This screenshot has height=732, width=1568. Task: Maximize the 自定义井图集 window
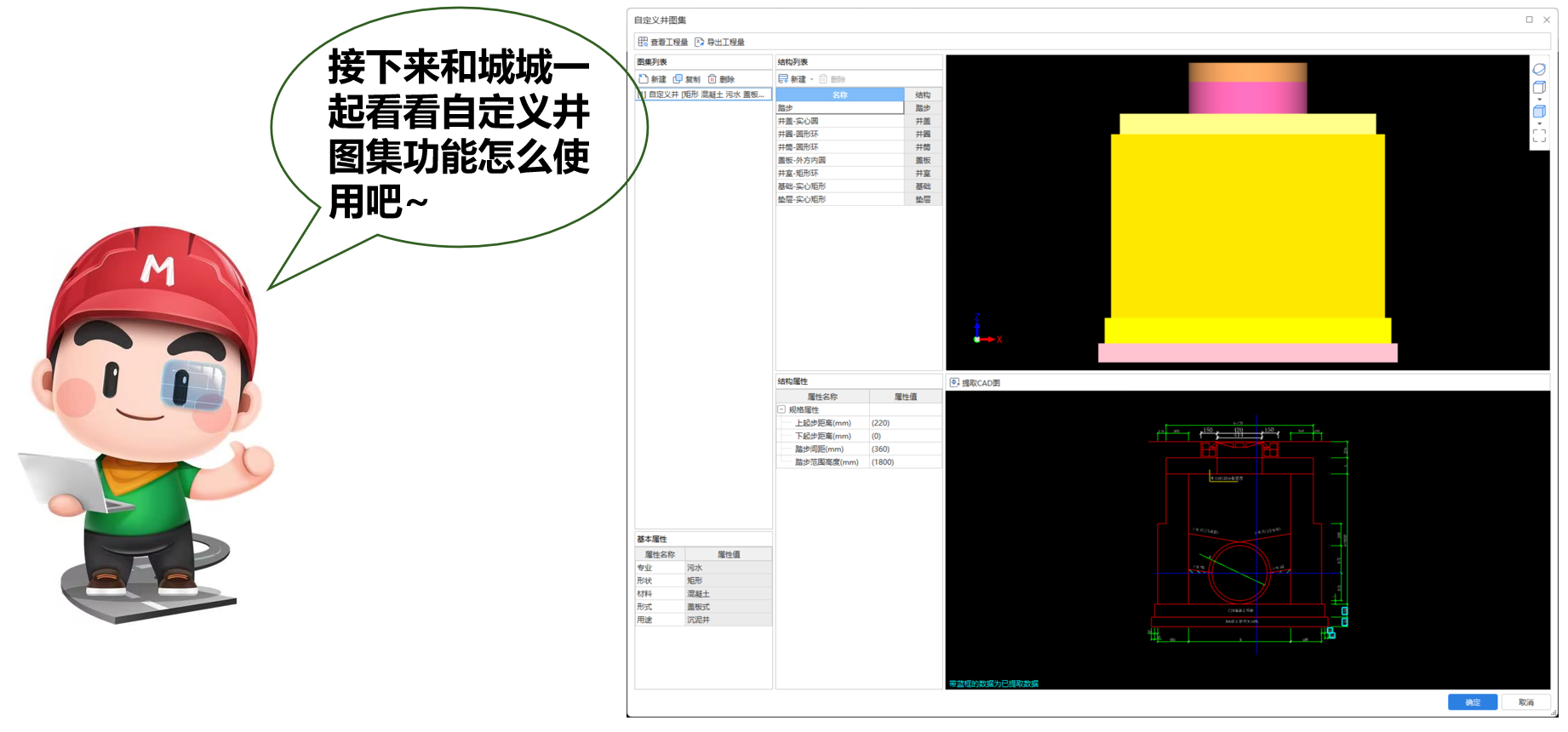[x=1529, y=20]
